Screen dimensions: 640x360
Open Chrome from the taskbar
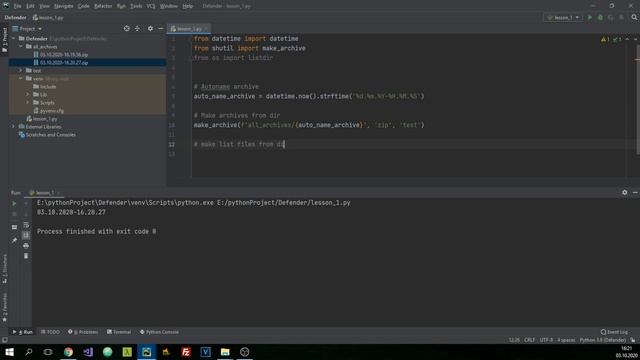pyautogui.click(x=68, y=352)
